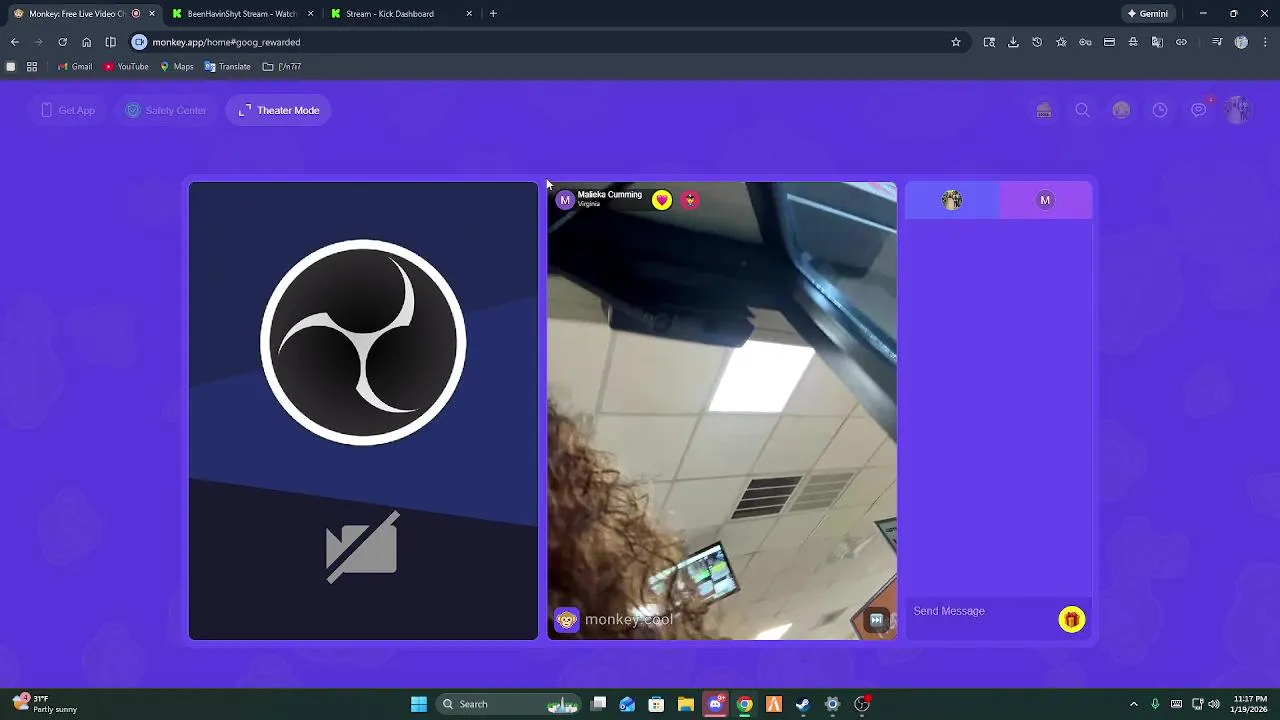This screenshot has width=1280, height=720.
Task: Open the browser history icon
Action: pos(1037,42)
